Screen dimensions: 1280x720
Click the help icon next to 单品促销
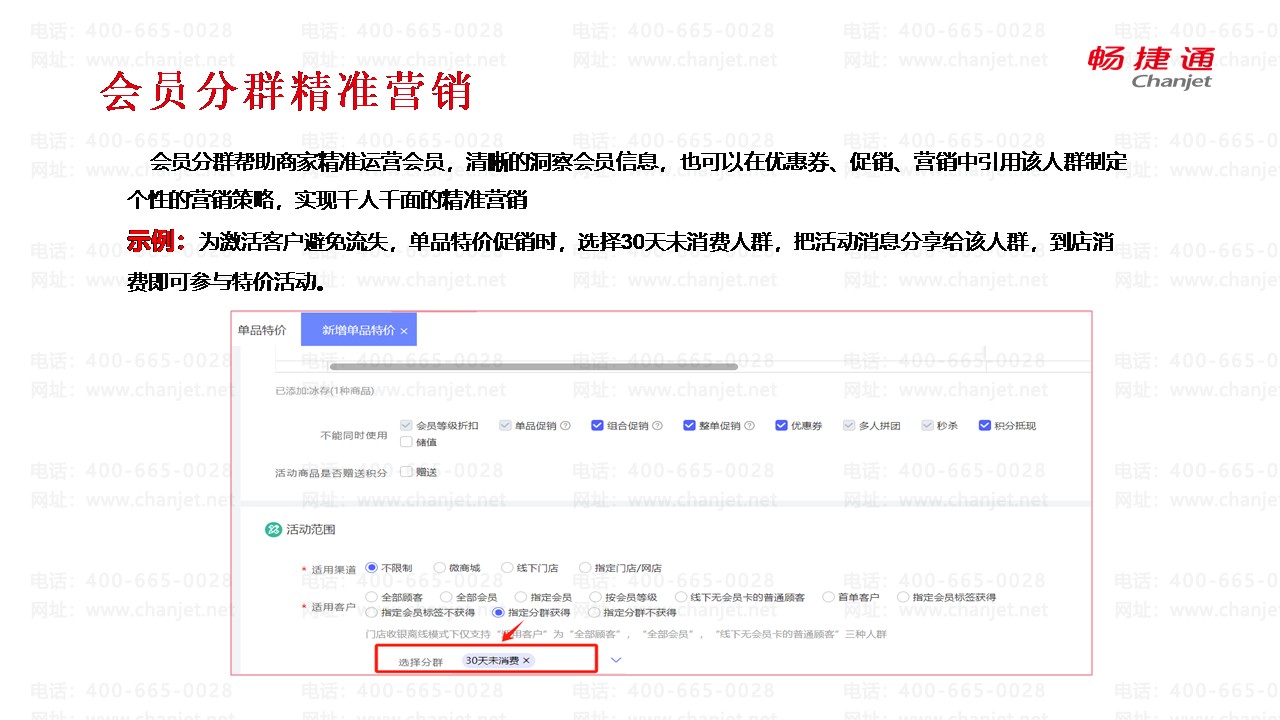pyautogui.click(x=566, y=426)
